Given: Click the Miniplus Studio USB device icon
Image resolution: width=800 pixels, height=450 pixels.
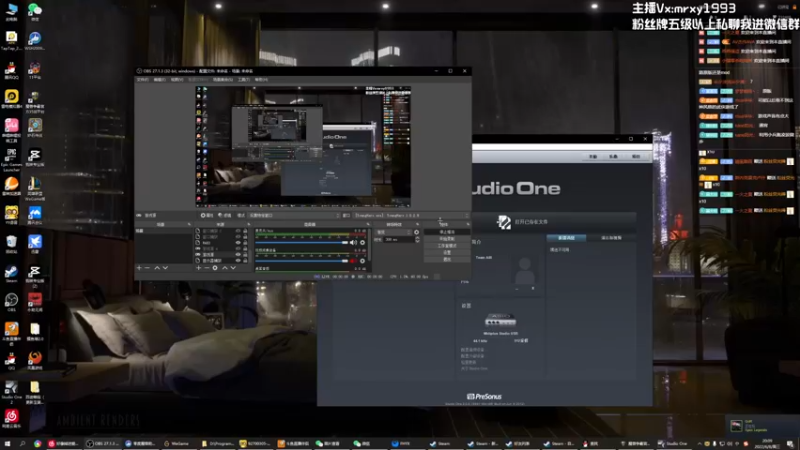Looking at the screenshot, I should 501,320.
